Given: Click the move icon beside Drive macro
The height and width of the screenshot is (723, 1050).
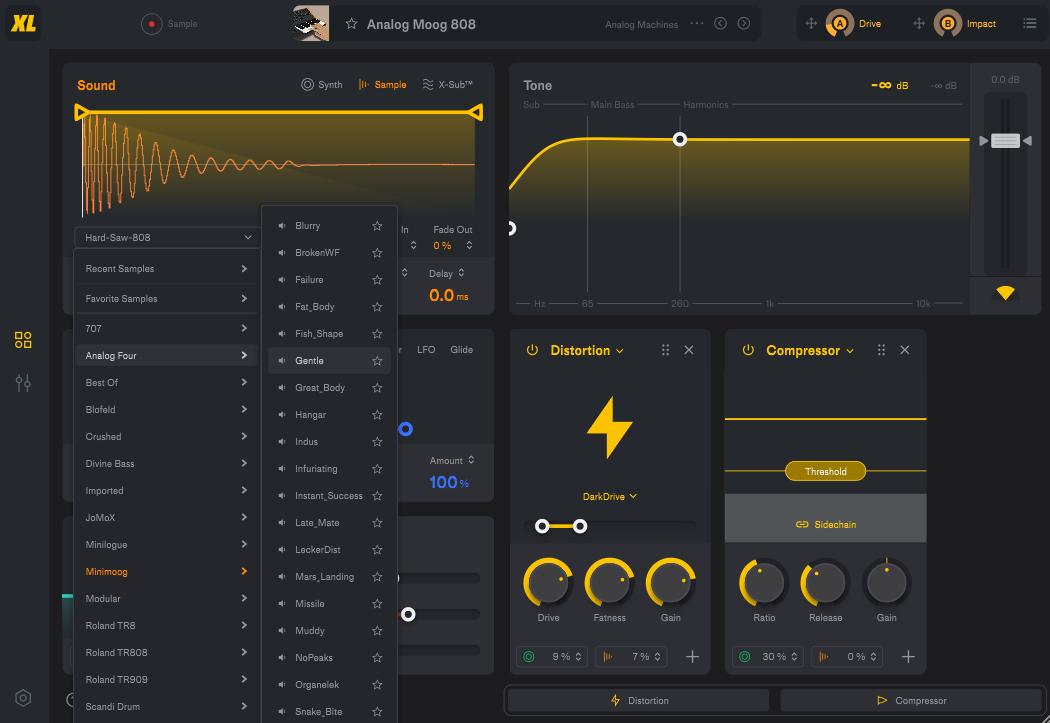Looking at the screenshot, I should pyautogui.click(x=811, y=23).
